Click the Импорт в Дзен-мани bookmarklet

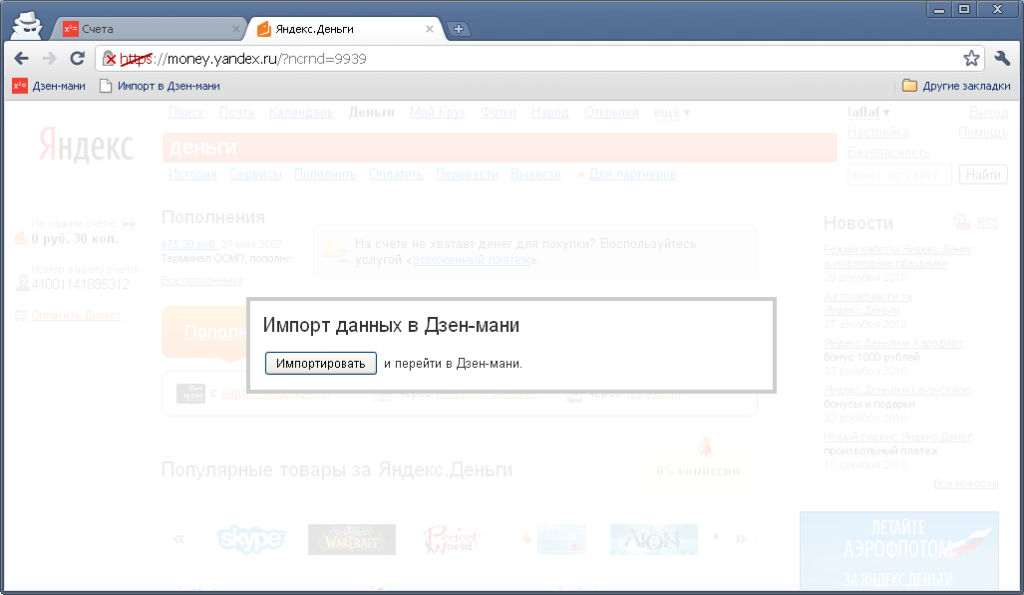pyautogui.click(x=160, y=86)
